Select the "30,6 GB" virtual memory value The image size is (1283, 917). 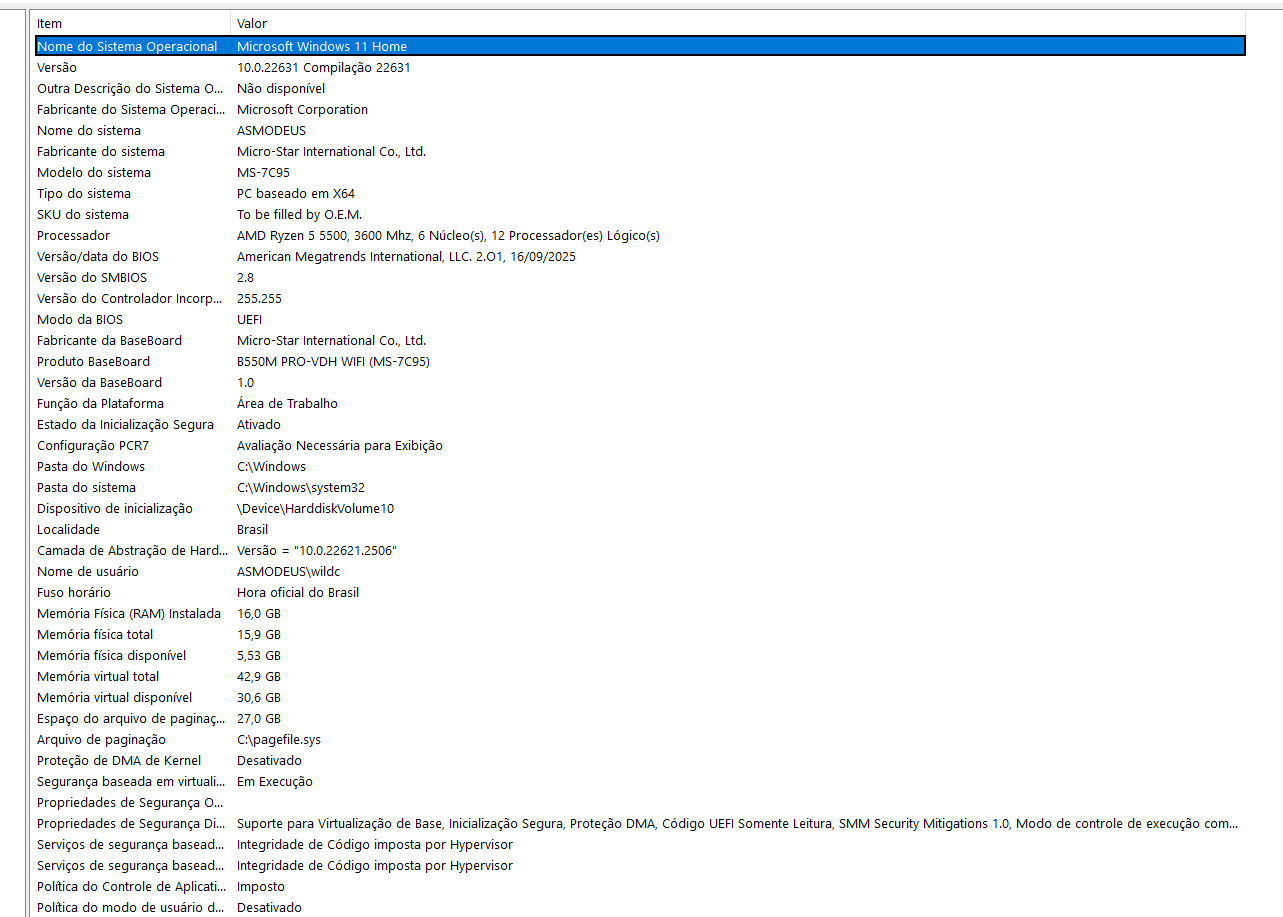click(x=259, y=697)
